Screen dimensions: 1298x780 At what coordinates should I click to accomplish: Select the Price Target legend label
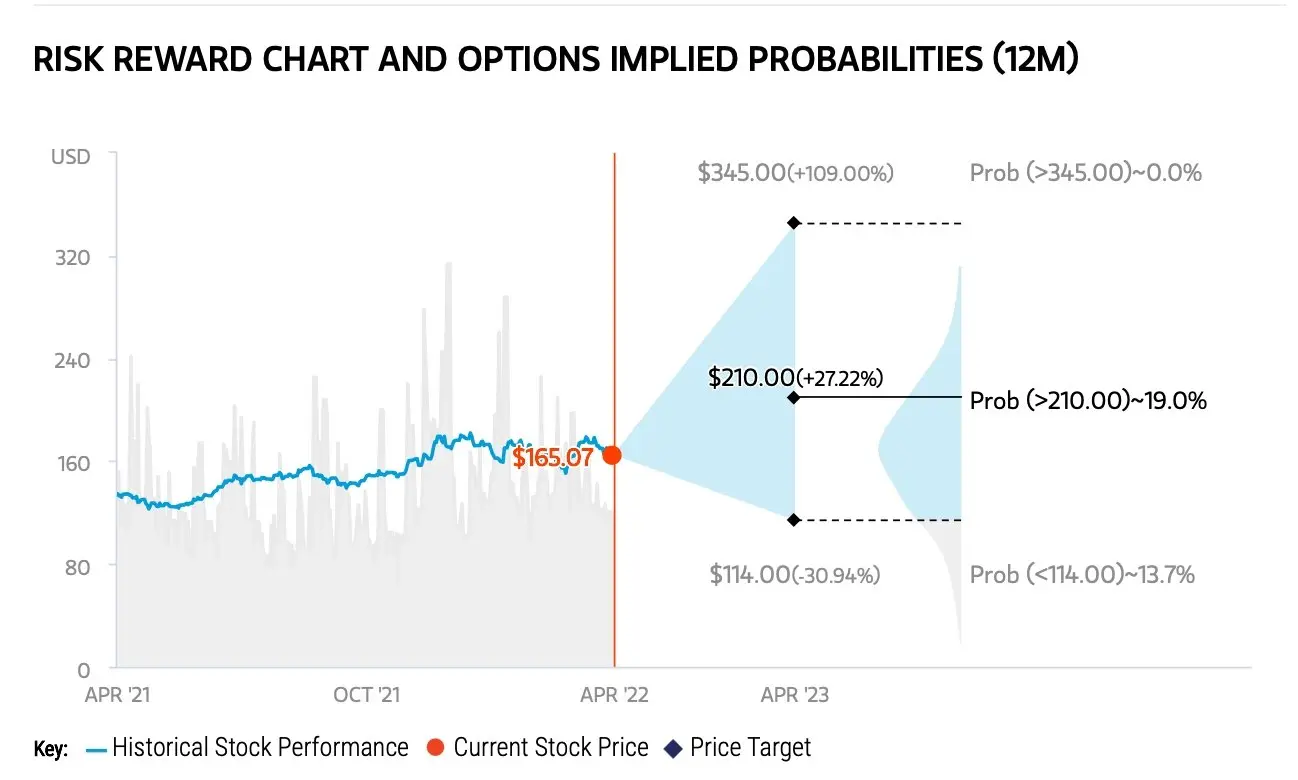(750, 747)
